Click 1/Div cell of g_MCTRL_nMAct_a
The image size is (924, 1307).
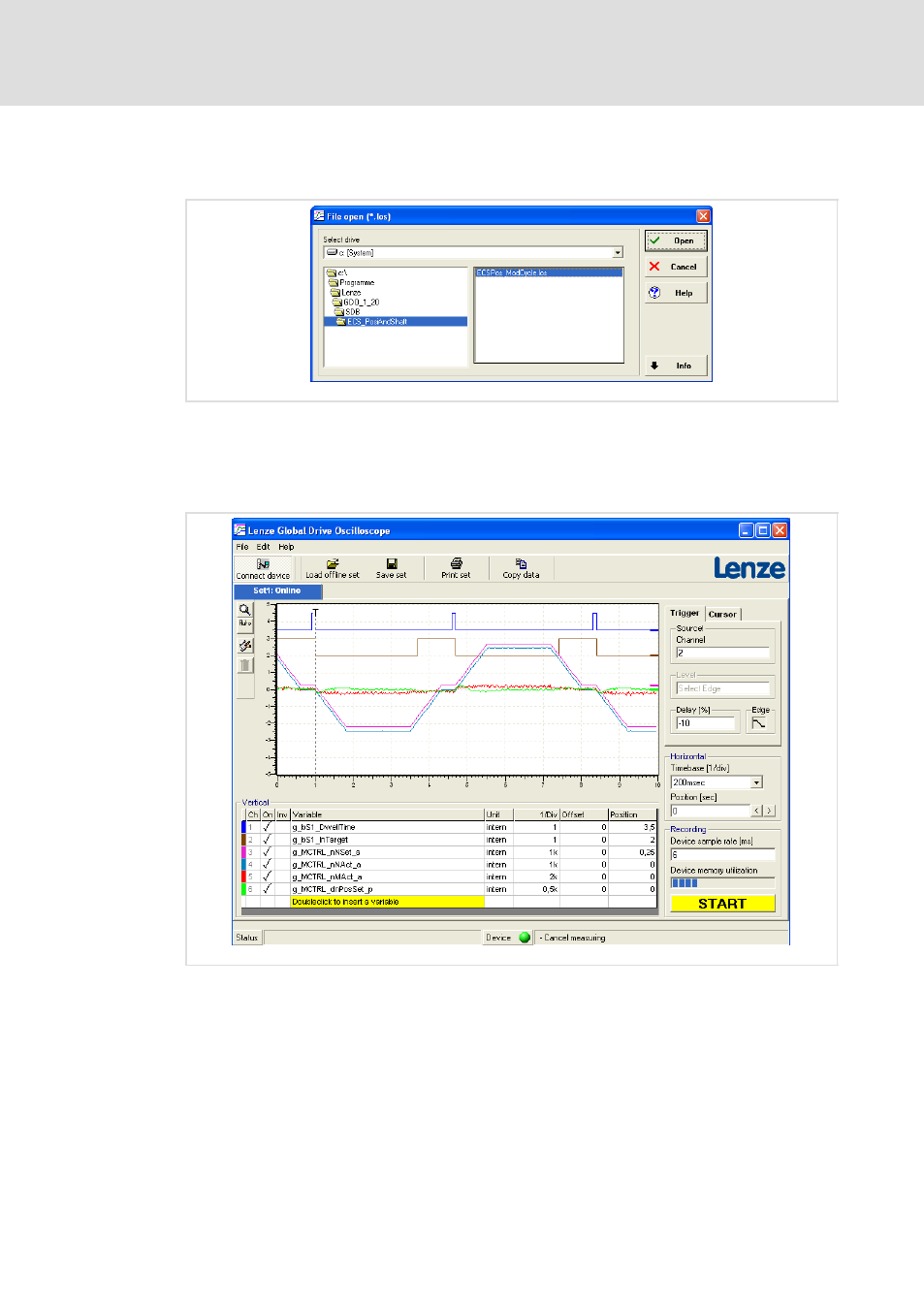point(534,877)
